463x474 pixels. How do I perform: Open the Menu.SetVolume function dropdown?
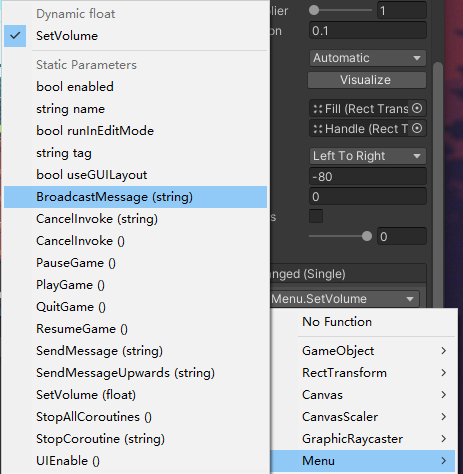[344, 299]
